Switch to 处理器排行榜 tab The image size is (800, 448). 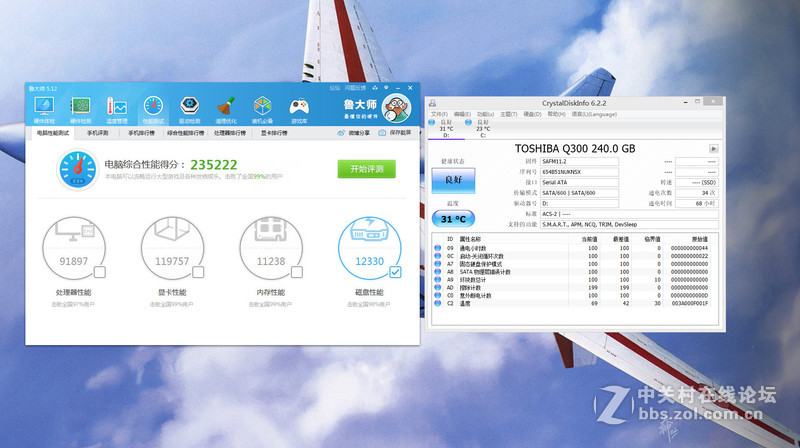[230, 133]
